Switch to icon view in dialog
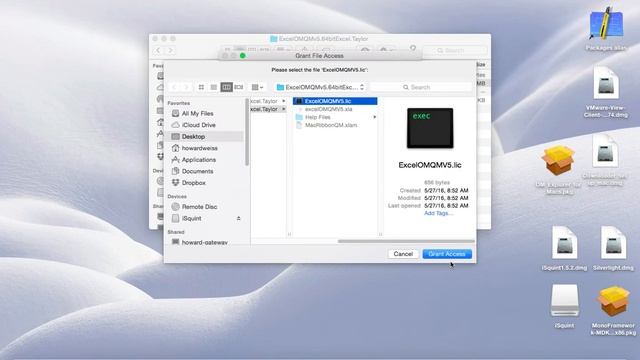This screenshot has width=640, height=360. tap(201, 87)
